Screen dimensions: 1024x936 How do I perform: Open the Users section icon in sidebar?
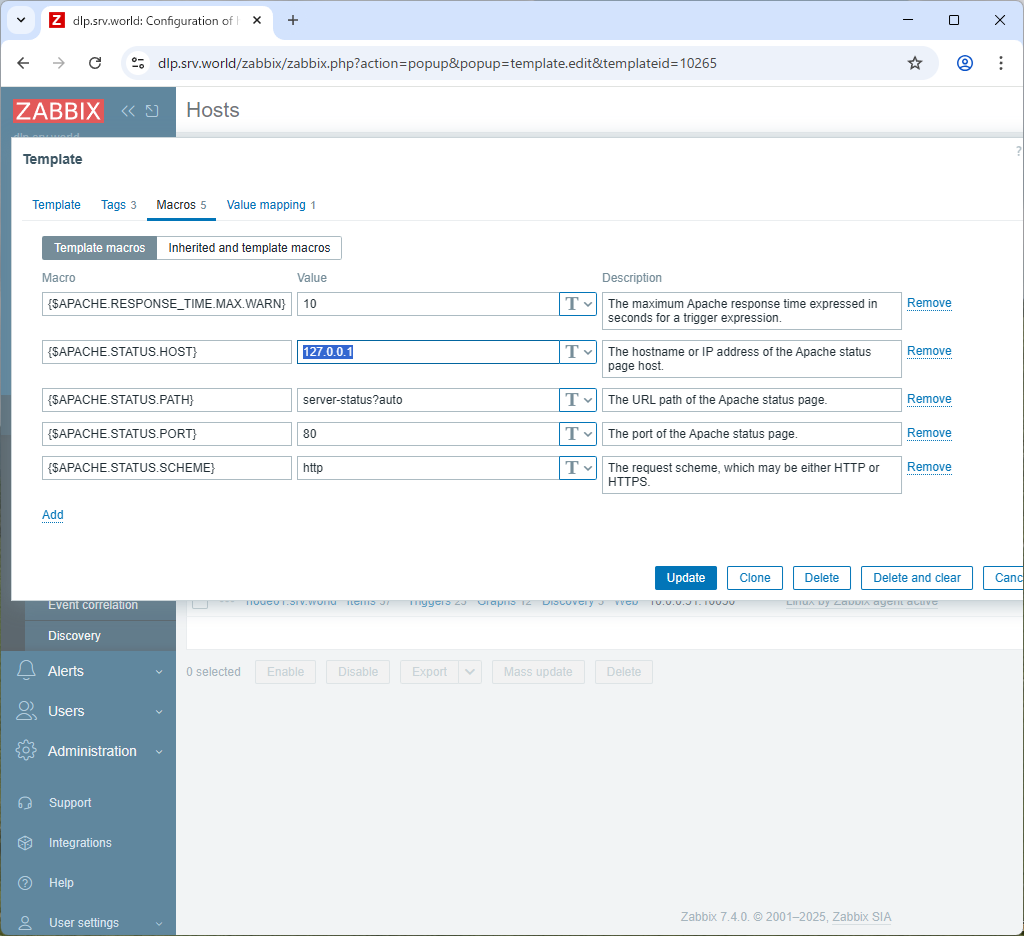(x=28, y=711)
